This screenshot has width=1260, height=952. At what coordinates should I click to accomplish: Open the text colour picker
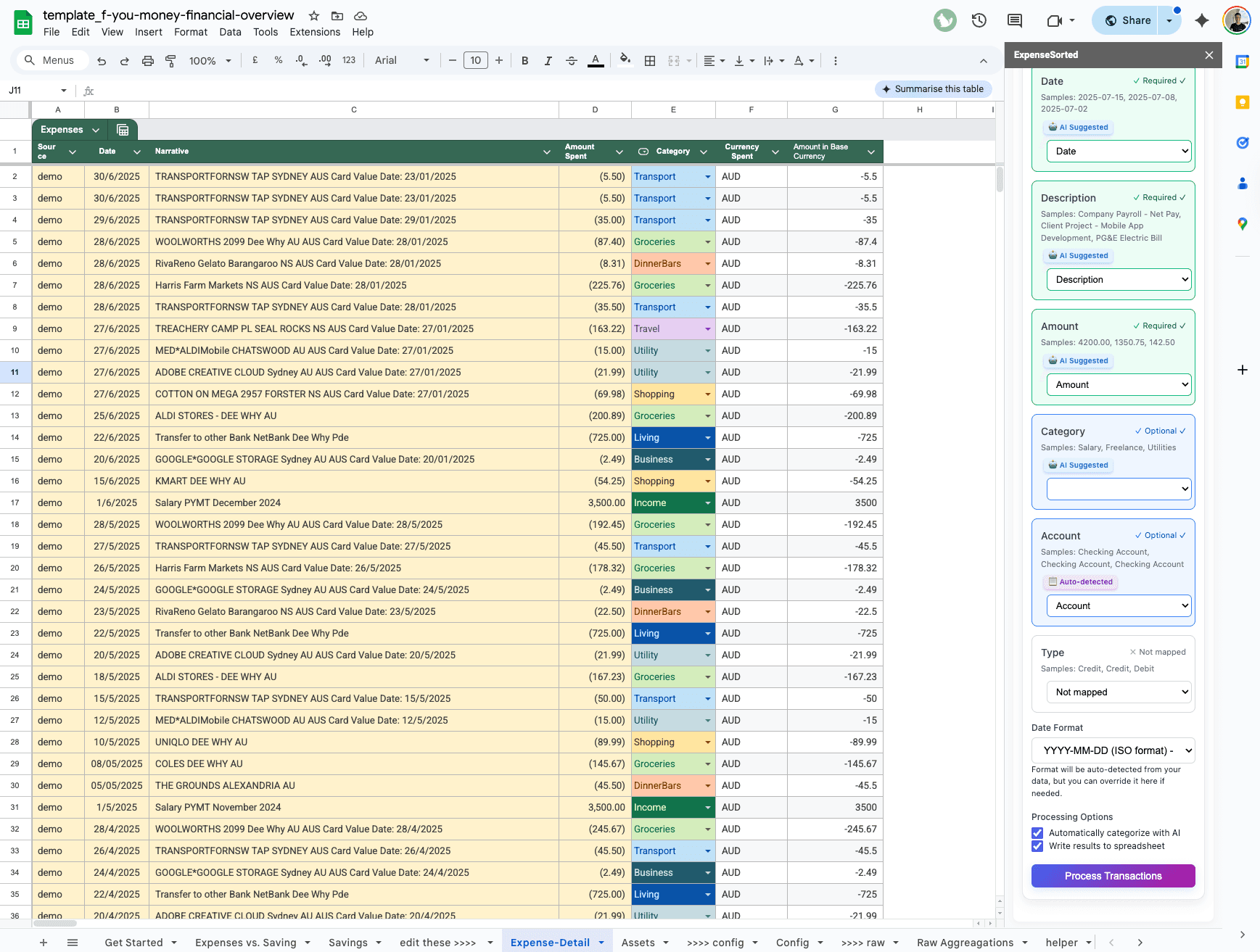click(596, 61)
